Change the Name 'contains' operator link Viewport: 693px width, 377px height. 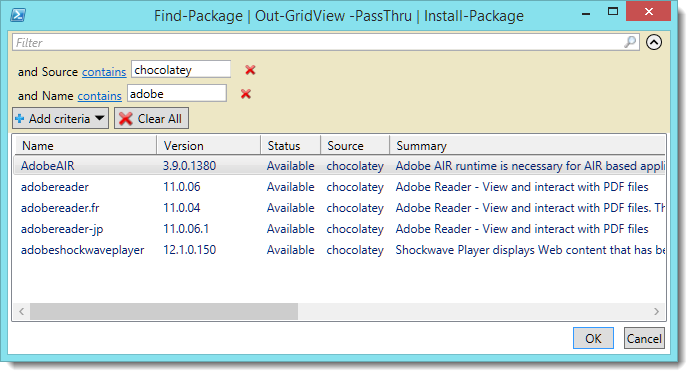[x=99, y=95]
